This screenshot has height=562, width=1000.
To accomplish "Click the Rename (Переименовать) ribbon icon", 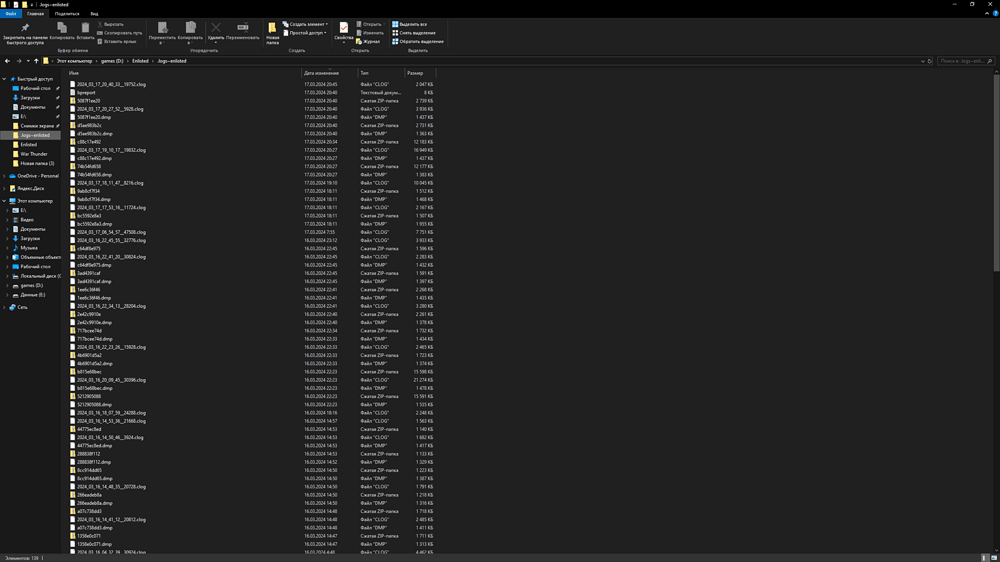I will point(242,31).
